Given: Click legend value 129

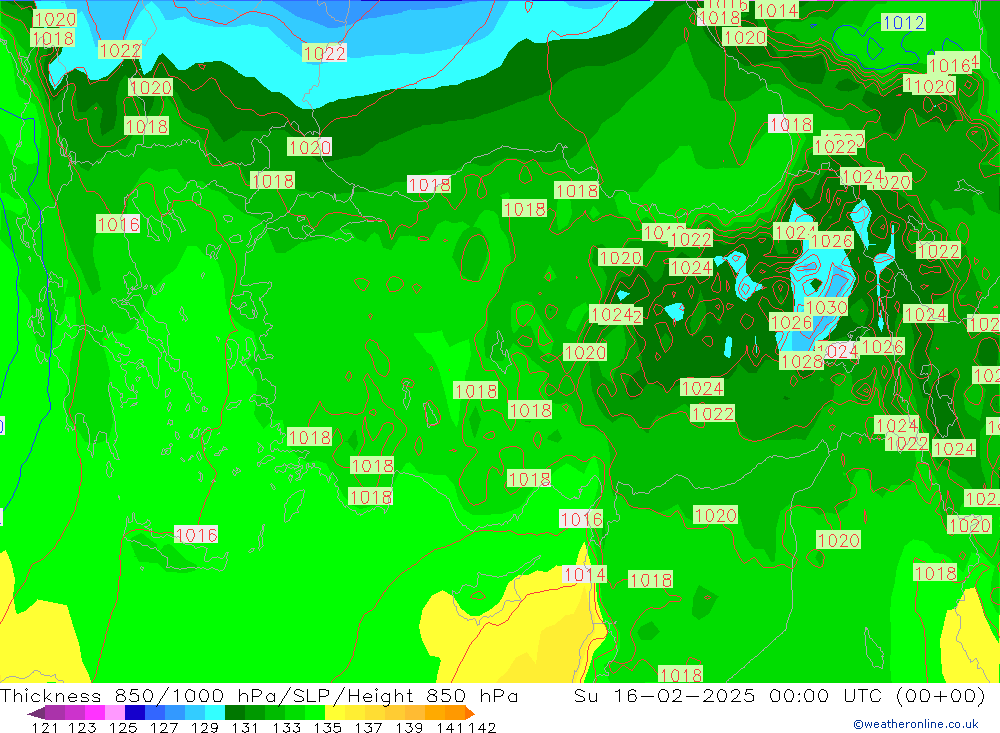Looking at the screenshot, I should (205, 727).
